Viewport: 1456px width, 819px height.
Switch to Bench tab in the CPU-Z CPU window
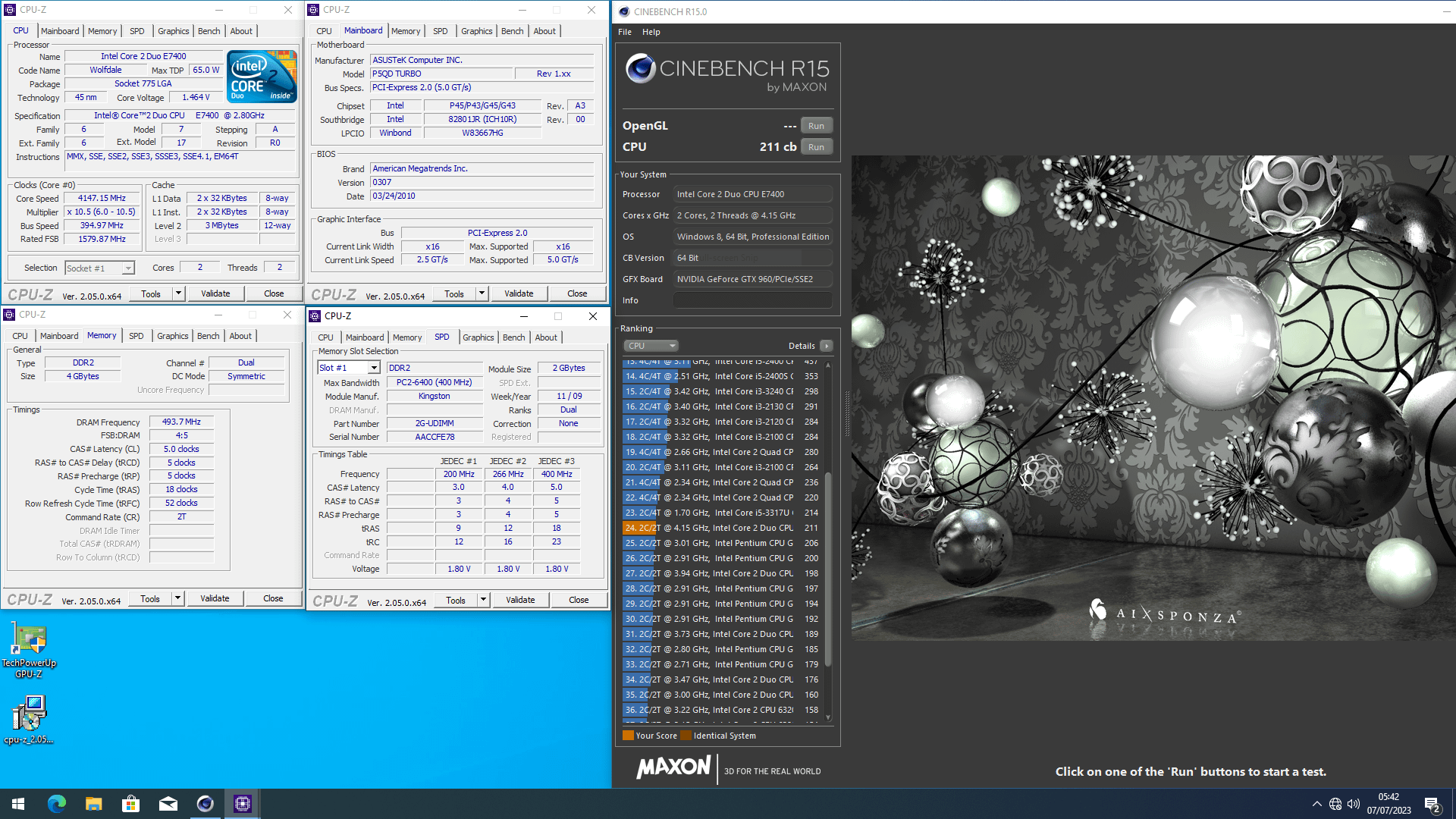[x=209, y=31]
